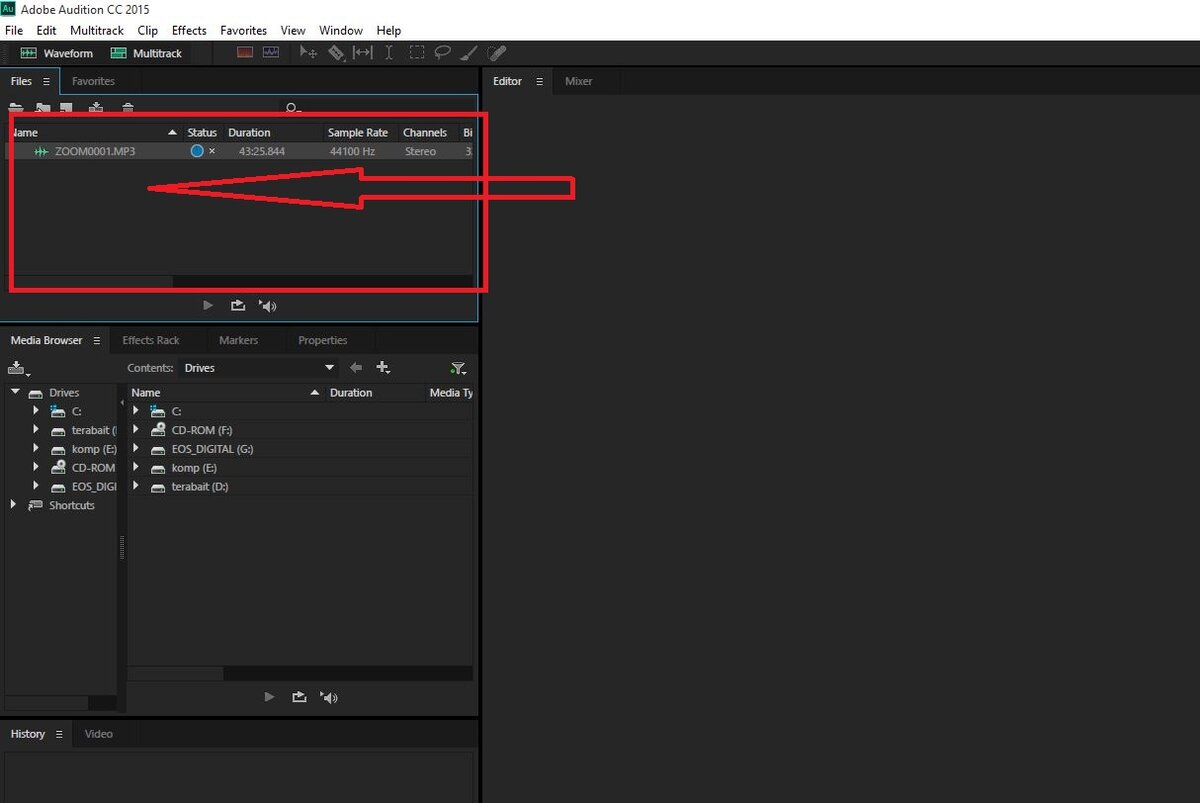Viewport: 1200px width, 803px height.
Task: Click the back arrow in Media Browser
Action: (x=355, y=368)
